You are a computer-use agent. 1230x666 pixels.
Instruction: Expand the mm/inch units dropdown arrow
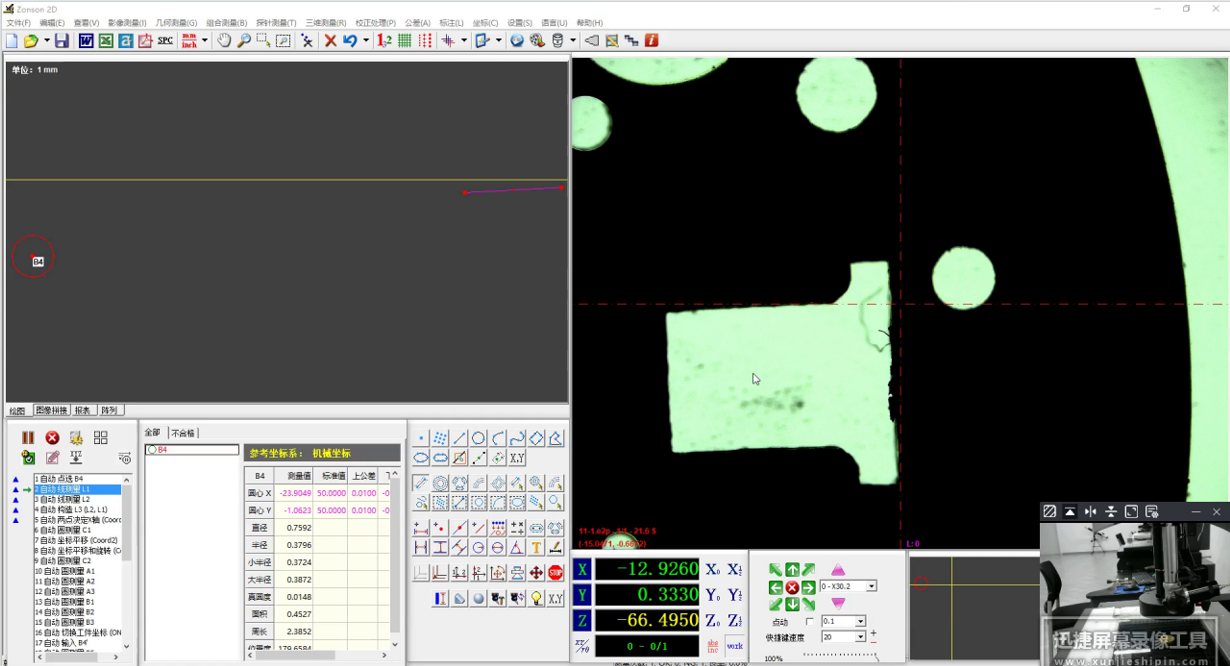coord(204,41)
